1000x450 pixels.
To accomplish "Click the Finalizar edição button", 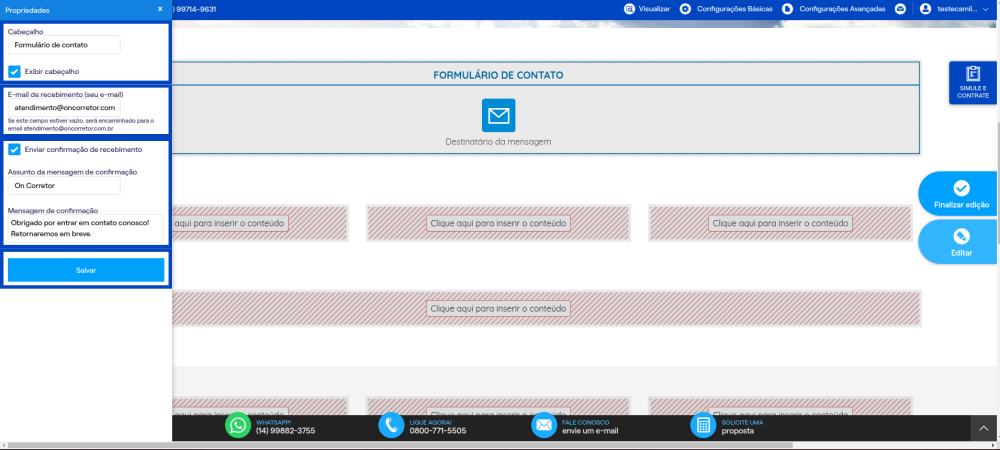I will click(x=960, y=194).
